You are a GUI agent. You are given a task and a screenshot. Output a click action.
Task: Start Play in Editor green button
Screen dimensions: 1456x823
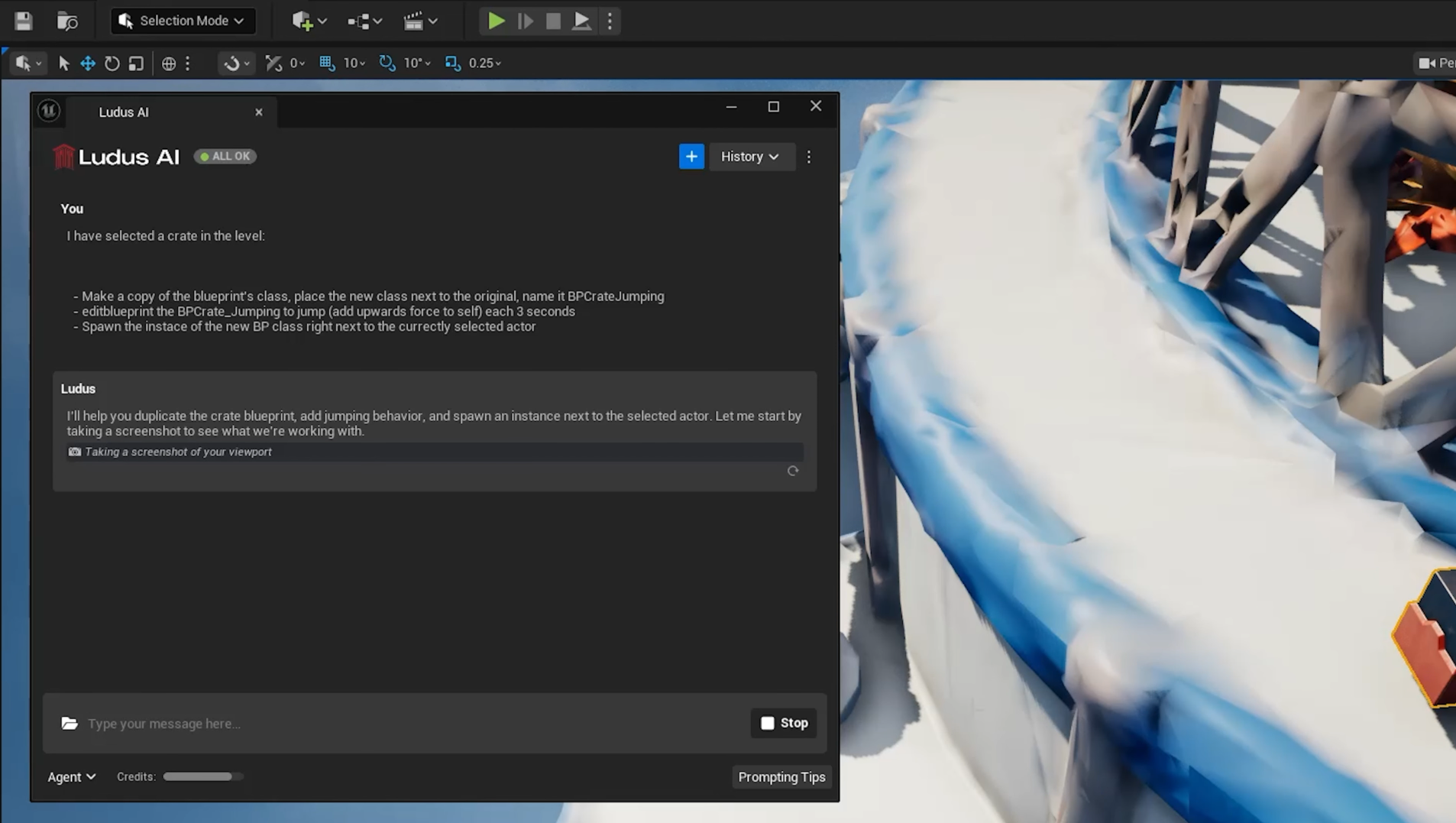[496, 21]
